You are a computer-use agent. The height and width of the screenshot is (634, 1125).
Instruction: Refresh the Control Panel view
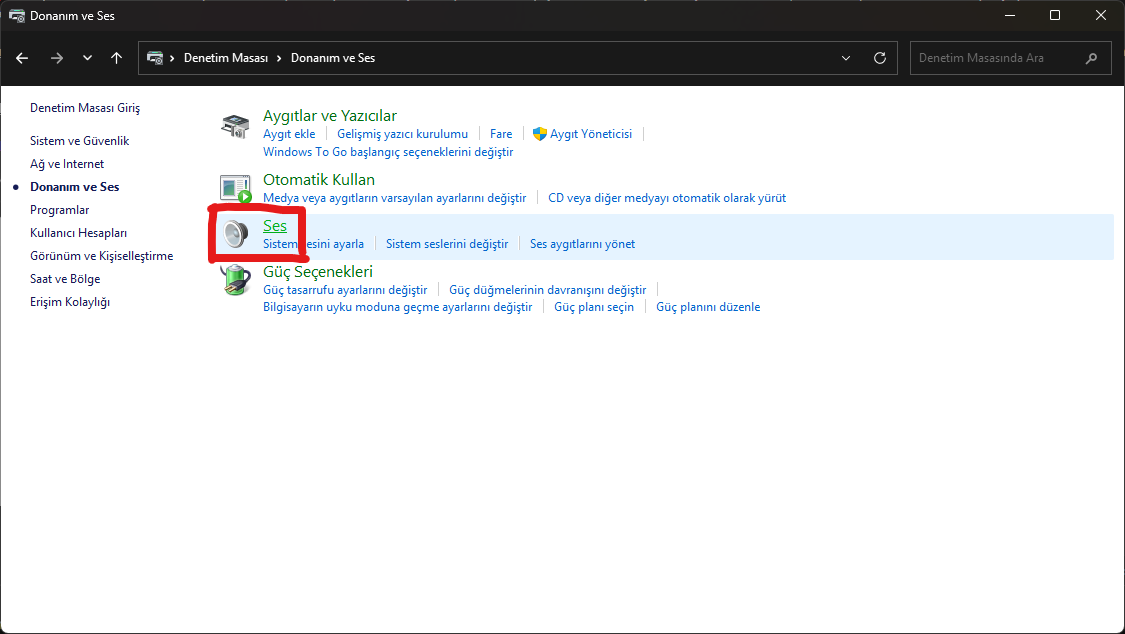tap(880, 58)
